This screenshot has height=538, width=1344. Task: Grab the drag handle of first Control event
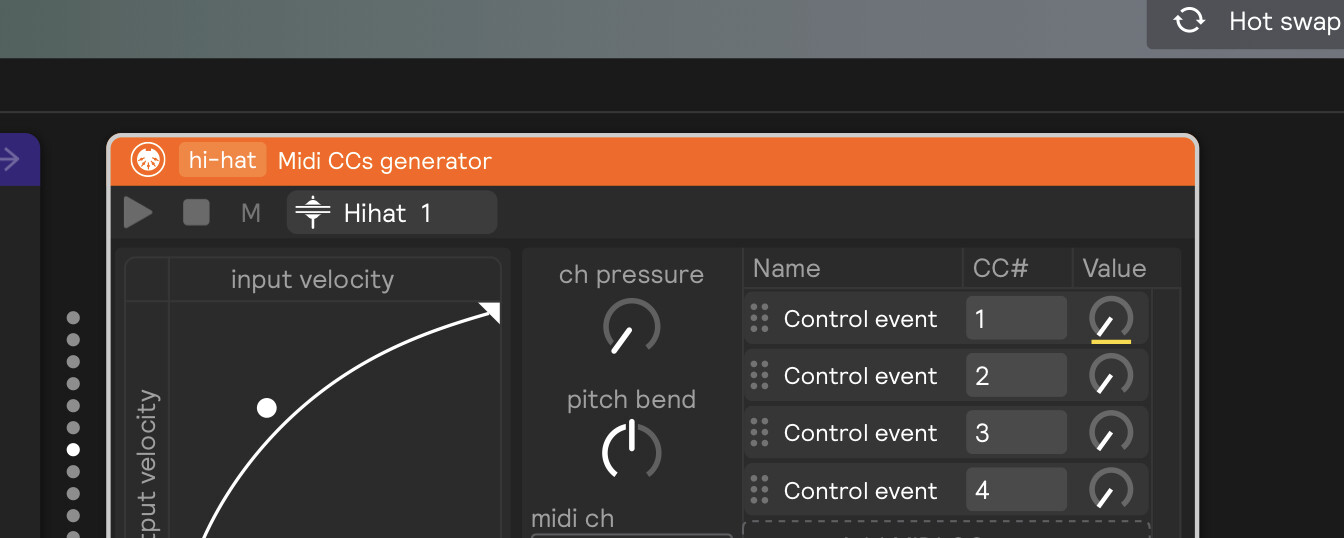click(760, 319)
